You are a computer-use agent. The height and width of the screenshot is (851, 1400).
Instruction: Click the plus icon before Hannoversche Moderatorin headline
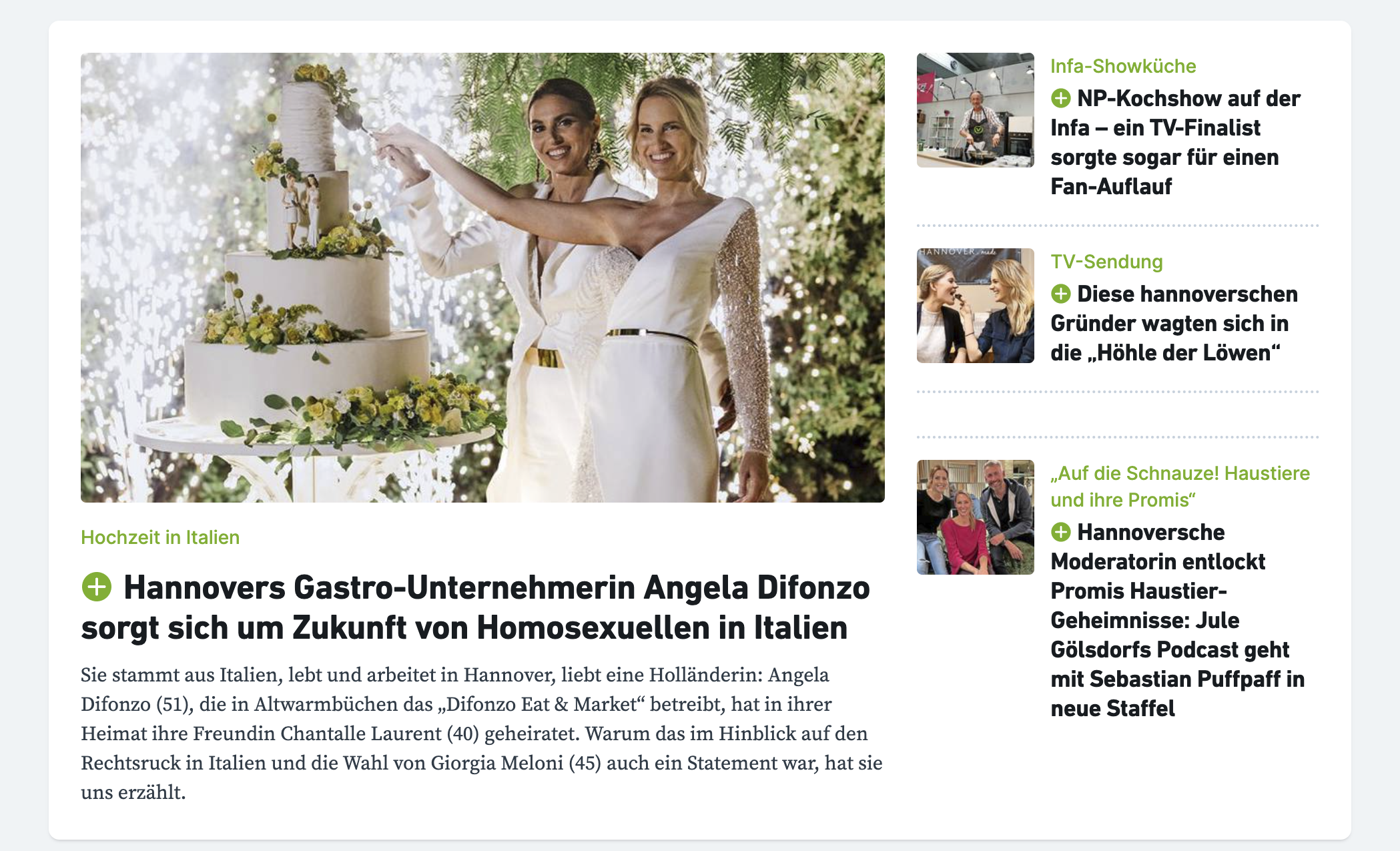pos(1060,532)
